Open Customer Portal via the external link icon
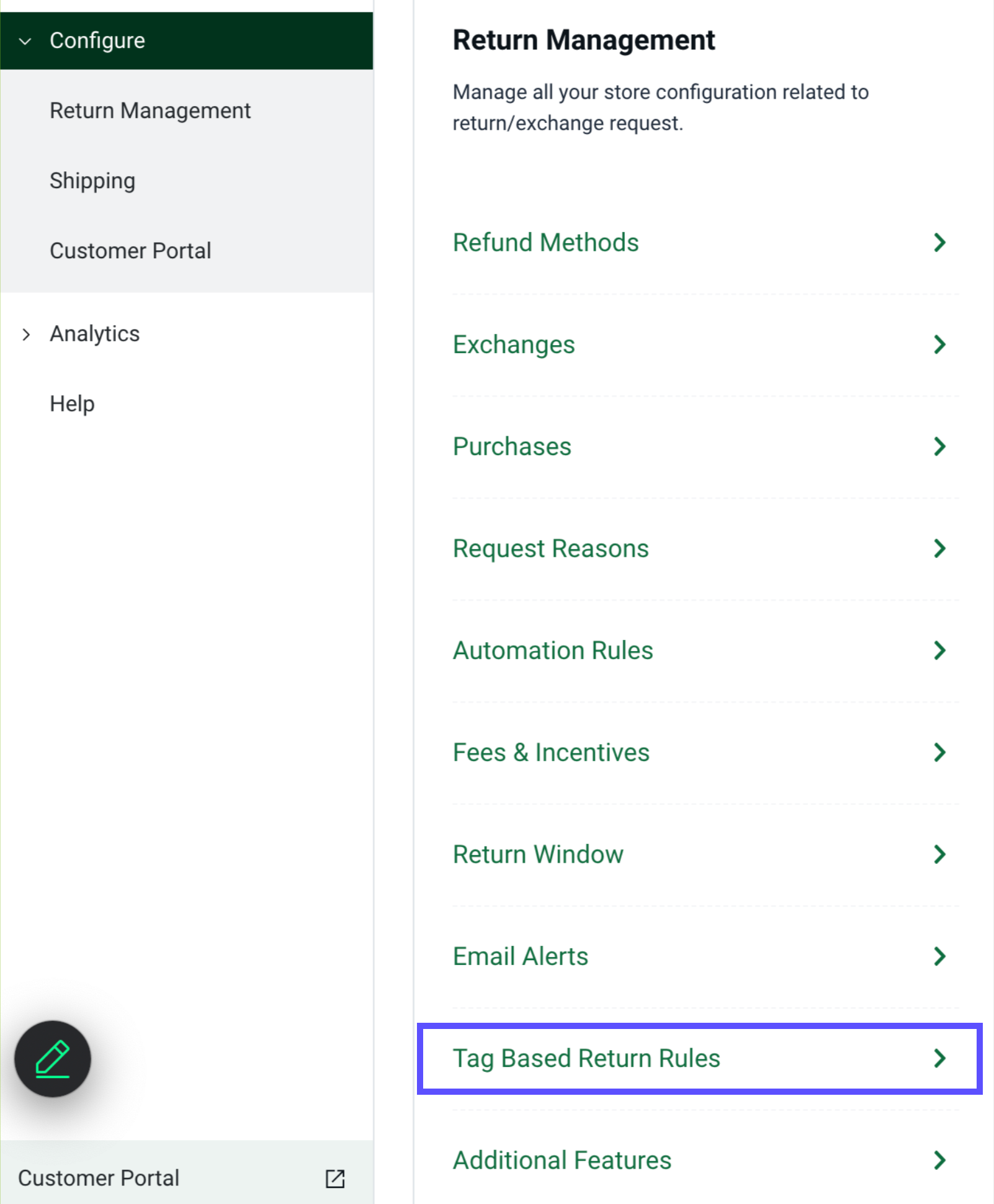 click(334, 1178)
